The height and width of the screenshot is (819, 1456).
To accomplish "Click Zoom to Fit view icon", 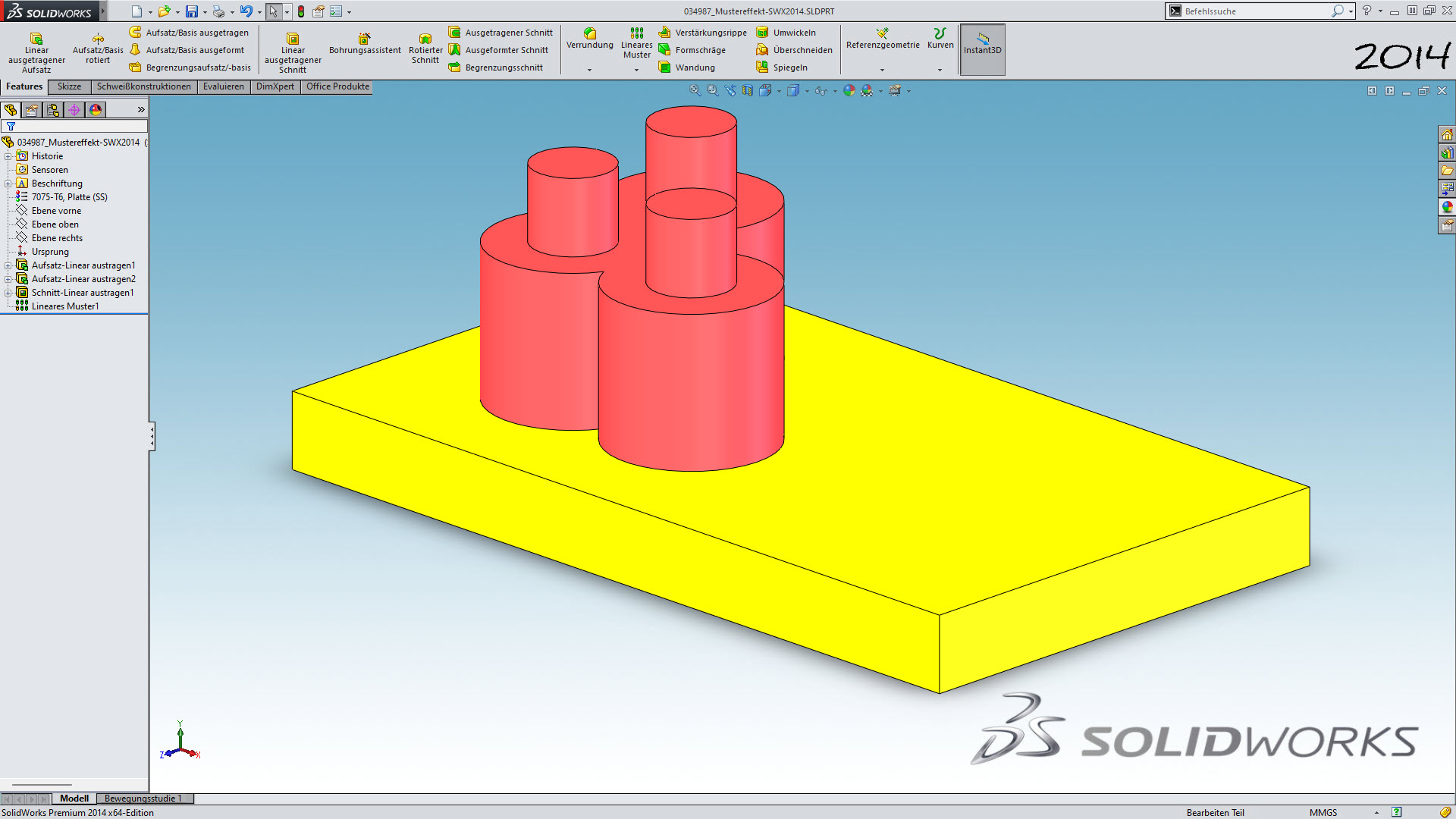I will pyautogui.click(x=695, y=90).
